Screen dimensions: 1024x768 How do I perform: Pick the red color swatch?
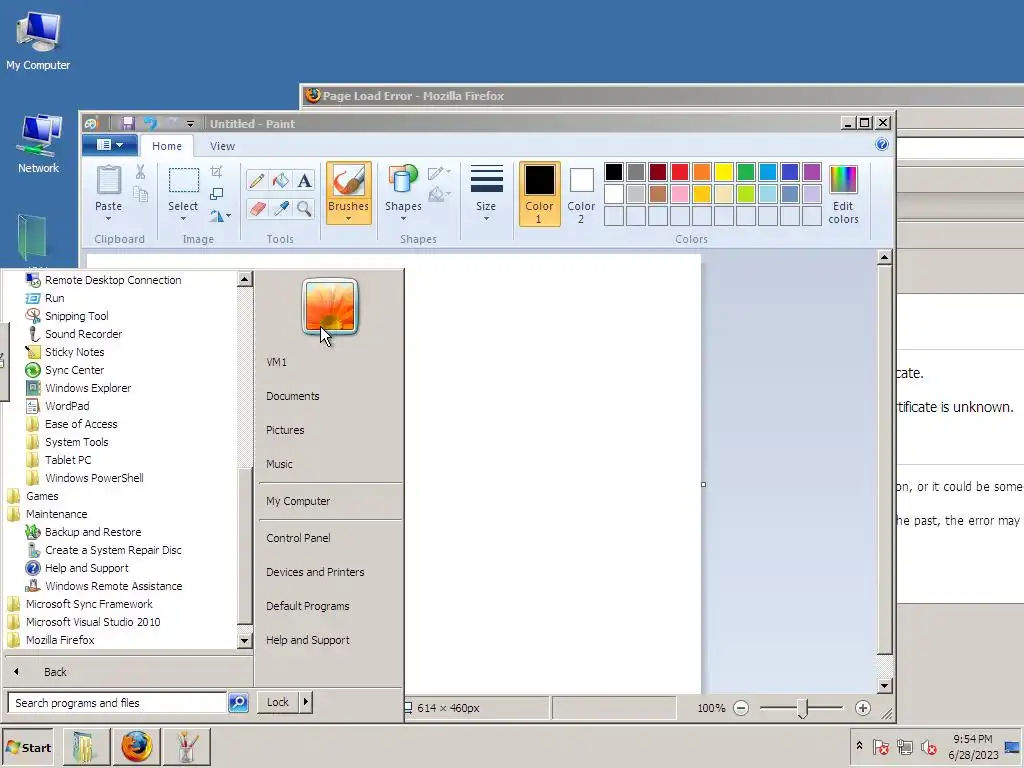pos(680,172)
